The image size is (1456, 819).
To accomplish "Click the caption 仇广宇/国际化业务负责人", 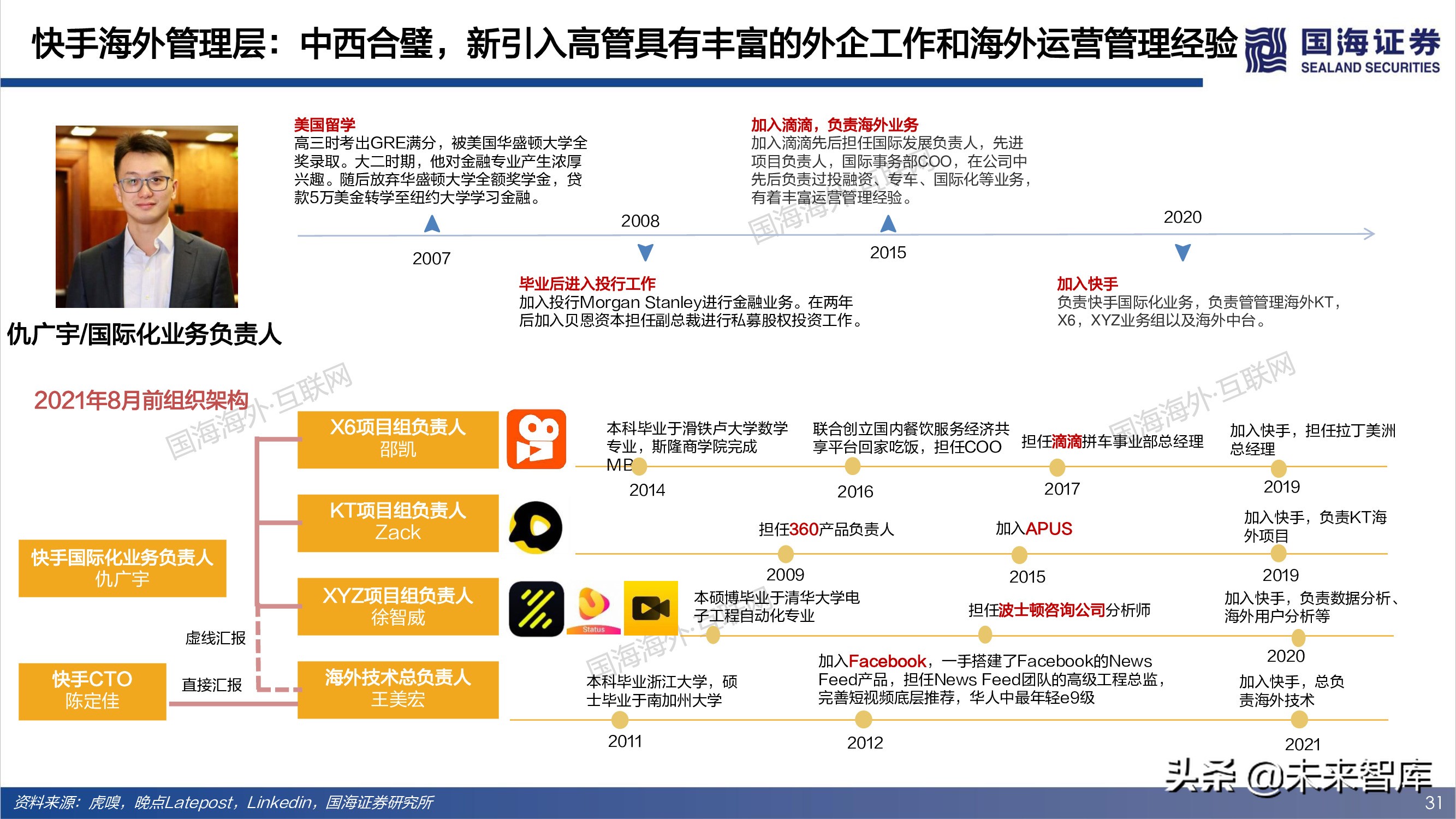I will pyautogui.click(x=144, y=334).
